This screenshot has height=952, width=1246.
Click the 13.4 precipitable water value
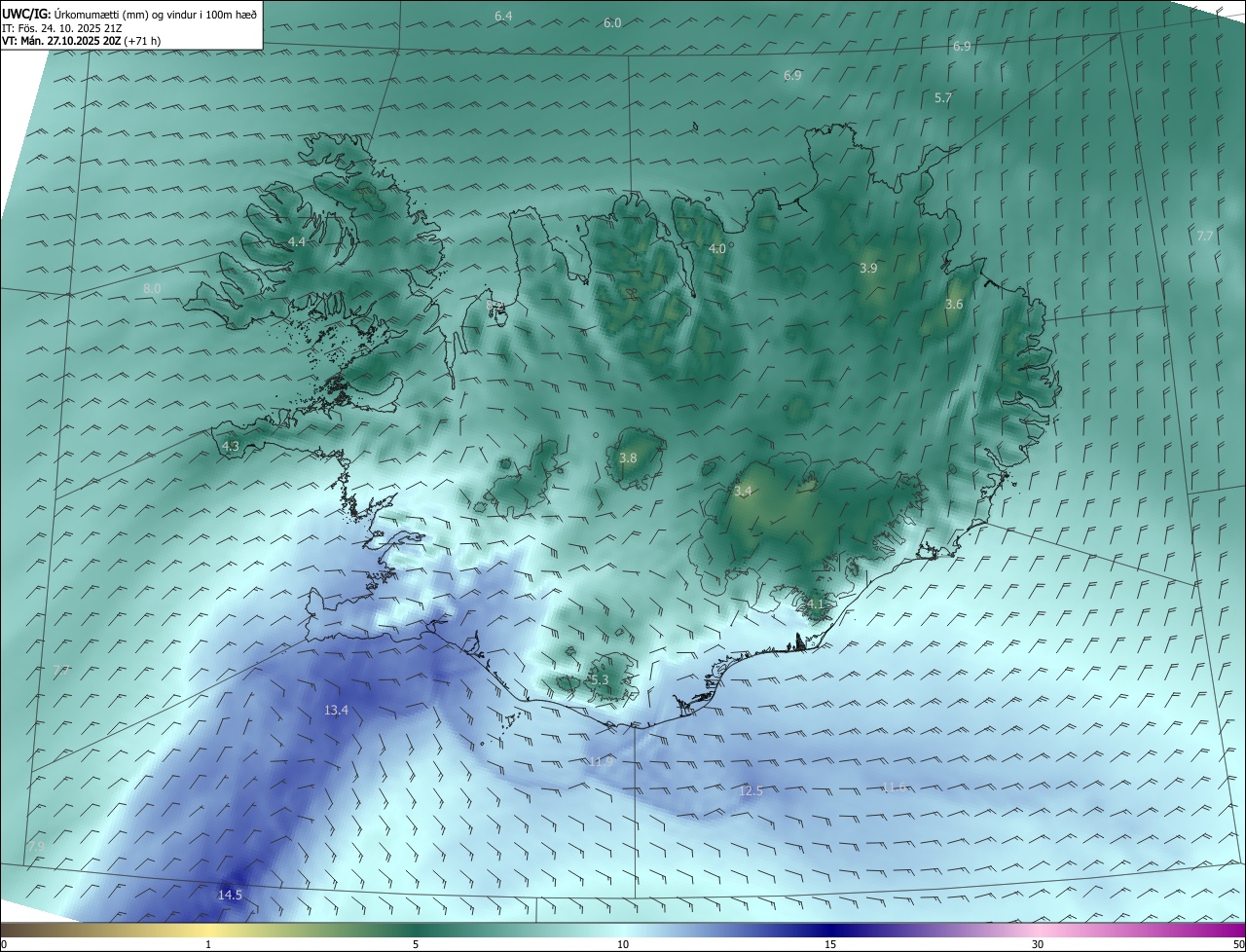point(336,712)
